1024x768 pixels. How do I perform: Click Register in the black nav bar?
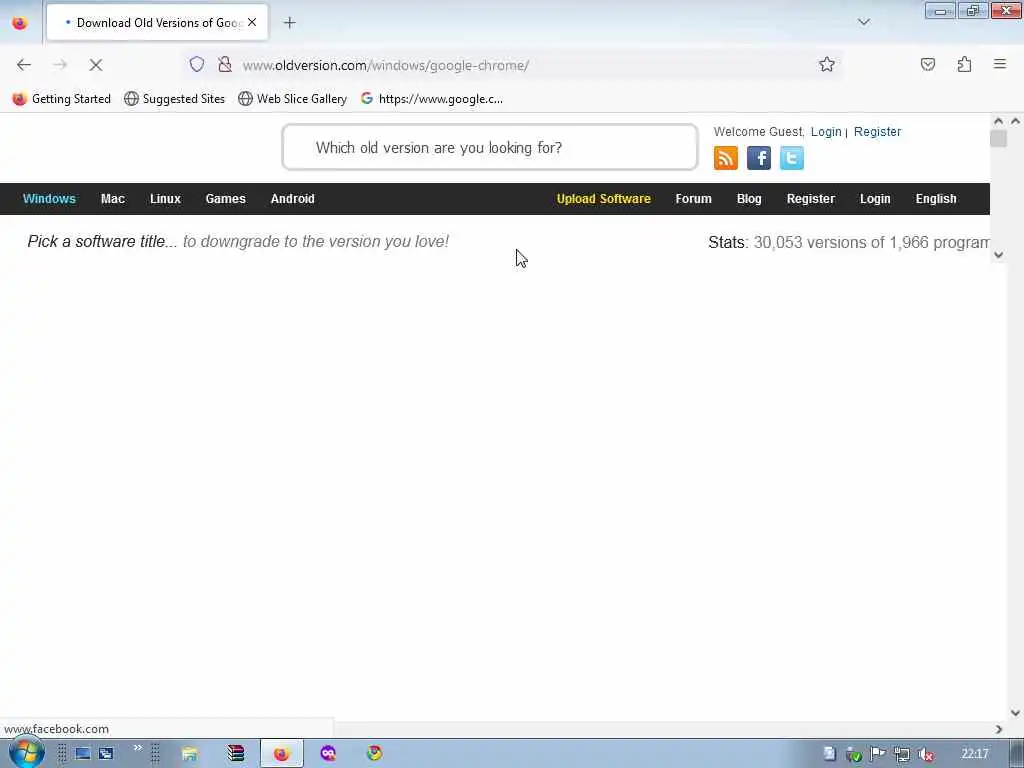pyautogui.click(x=810, y=199)
